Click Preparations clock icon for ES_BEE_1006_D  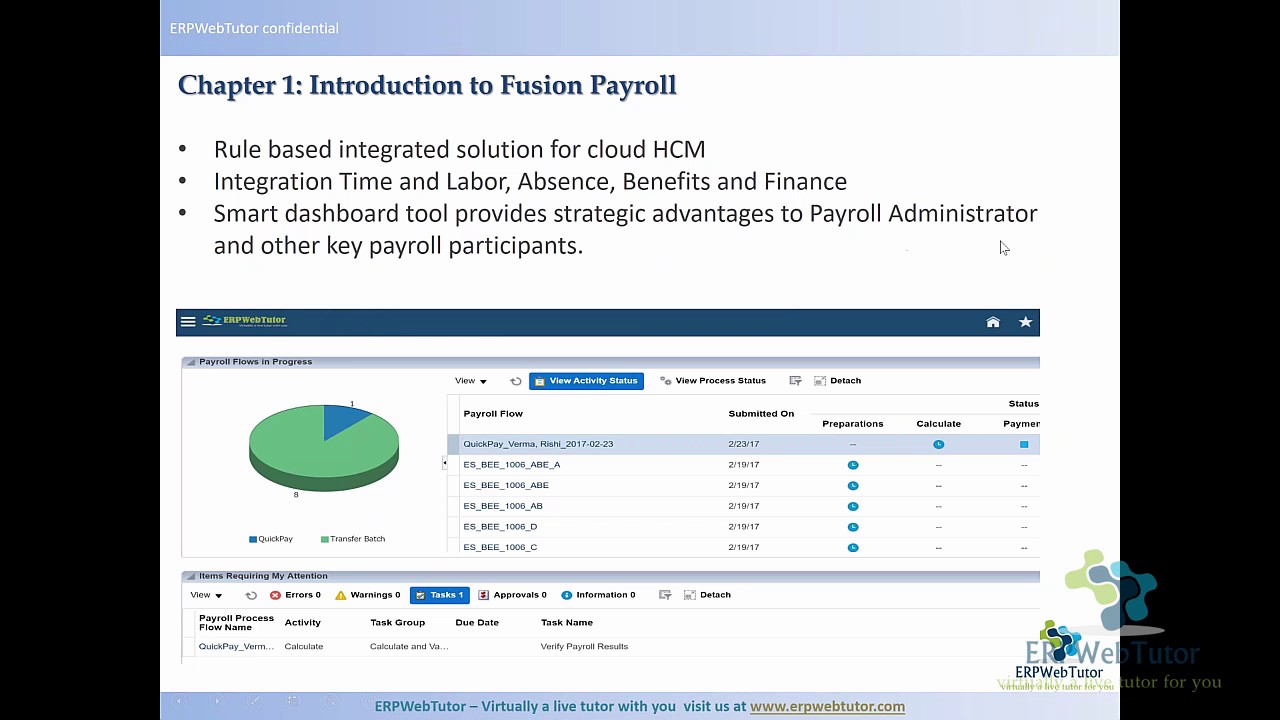tap(853, 527)
